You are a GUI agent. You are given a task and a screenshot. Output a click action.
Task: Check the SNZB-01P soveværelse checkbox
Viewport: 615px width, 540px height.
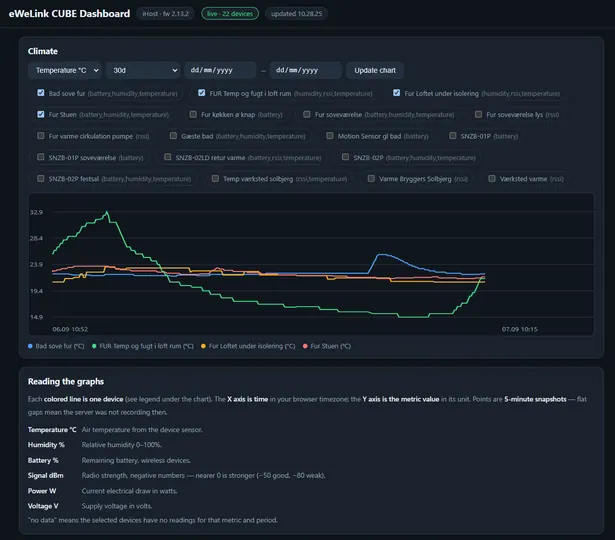tap(41, 157)
